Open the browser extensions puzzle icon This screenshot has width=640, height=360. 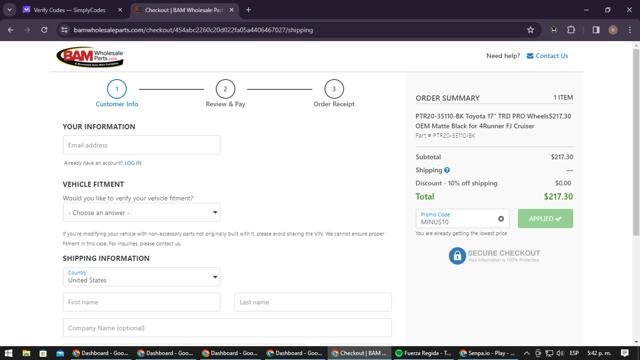coord(571,30)
